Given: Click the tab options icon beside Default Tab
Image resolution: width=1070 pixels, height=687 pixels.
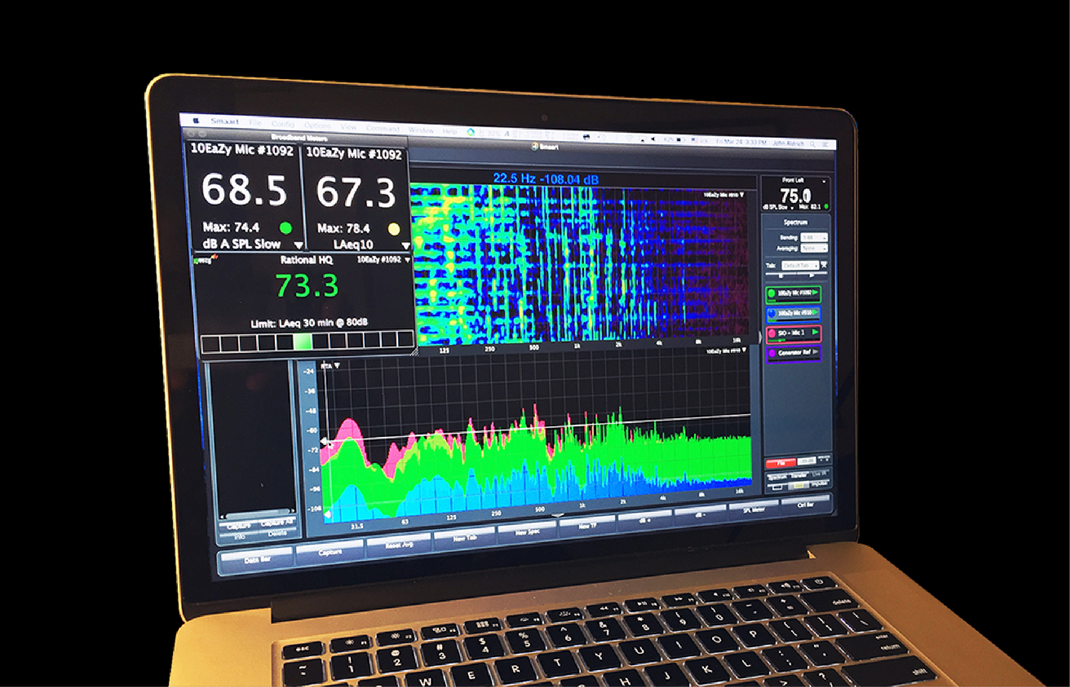Looking at the screenshot, I should (x=824, y=266).
